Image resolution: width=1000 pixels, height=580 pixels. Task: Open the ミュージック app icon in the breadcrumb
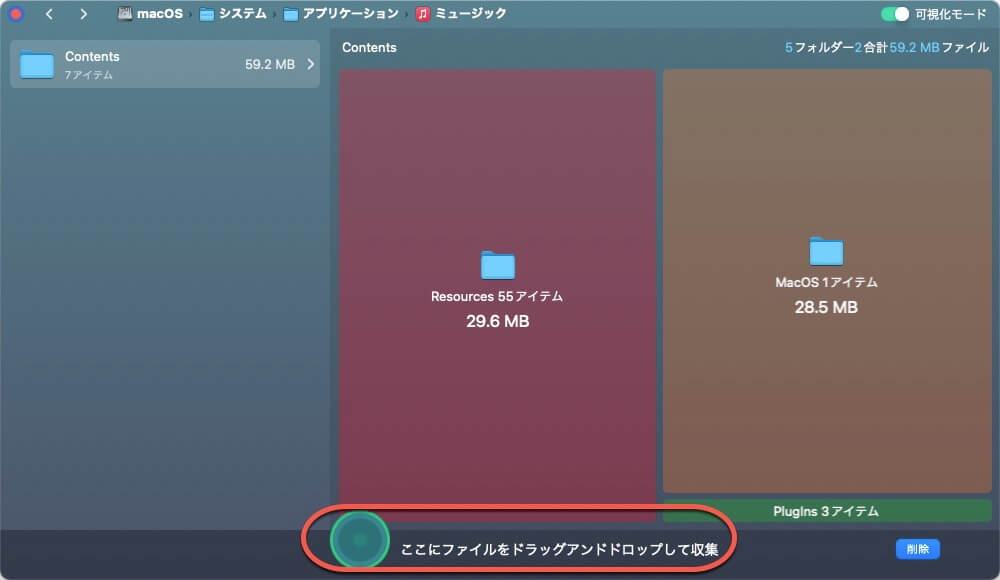point(422,14)
